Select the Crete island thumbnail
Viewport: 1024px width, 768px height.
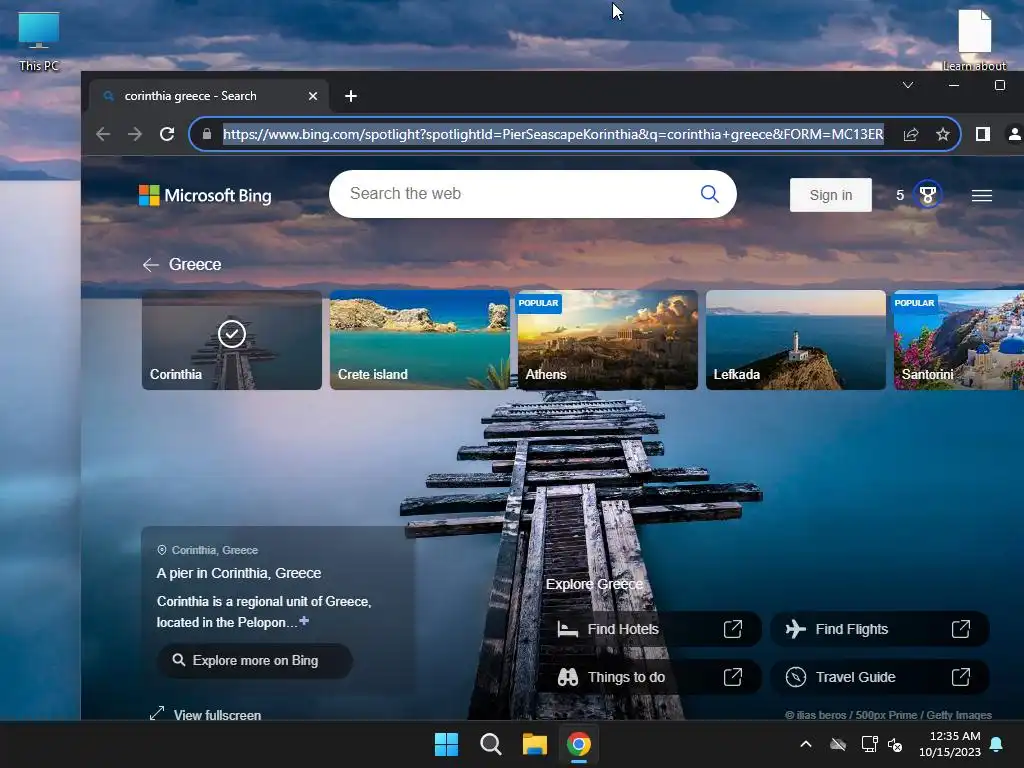tap(420, 340)
